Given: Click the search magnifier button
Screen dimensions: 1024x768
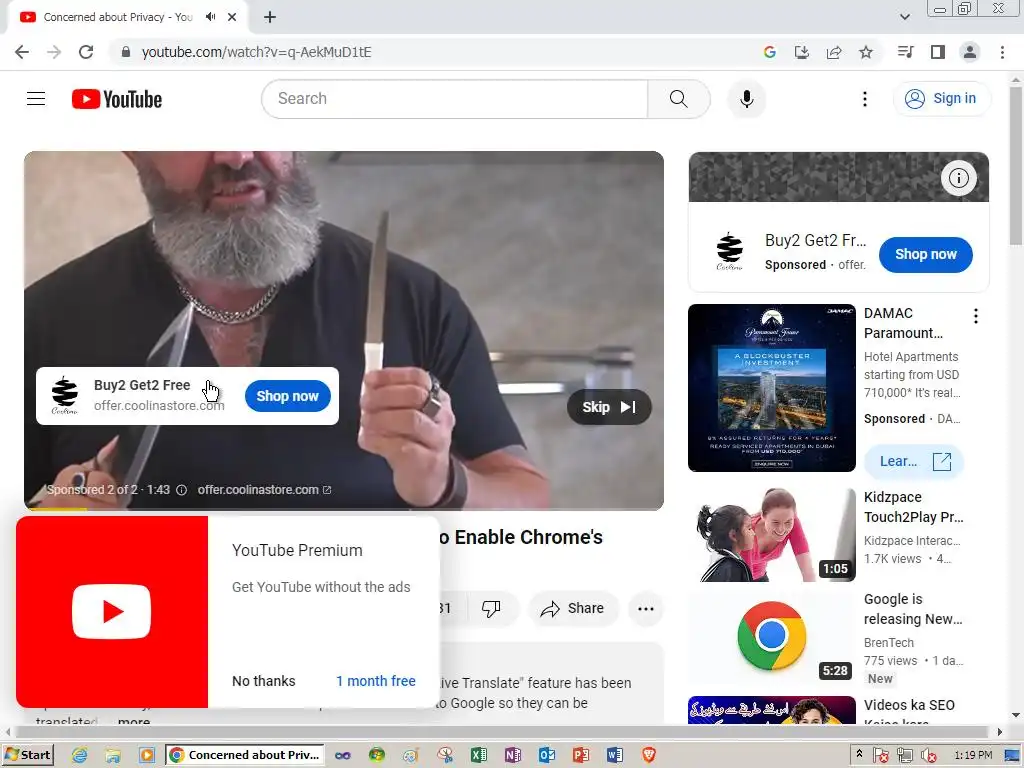Looking at the screenshot, I should point(679,99).
